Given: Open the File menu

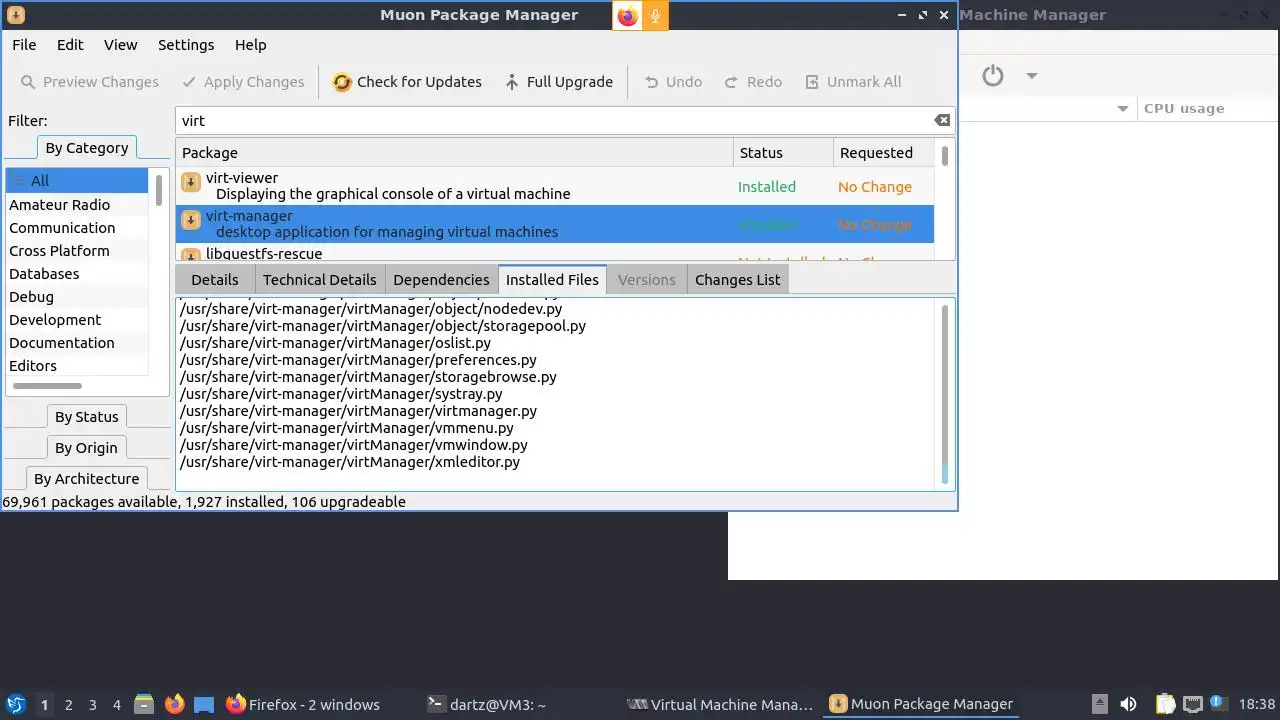Looking at the screenshot, I should pos(24,45).
